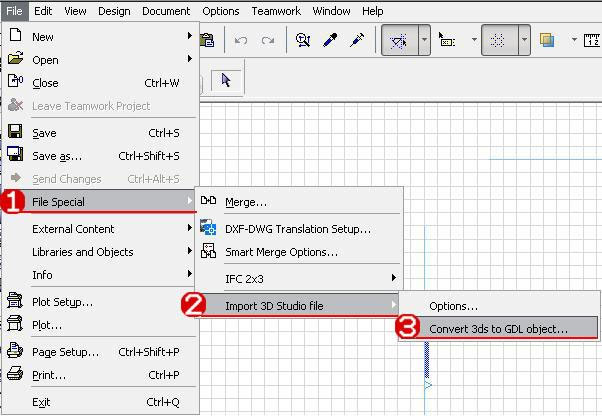Expand External Content submenu
Screen dimensions: 602x416
pyautogui.click(x=190, y=228)
